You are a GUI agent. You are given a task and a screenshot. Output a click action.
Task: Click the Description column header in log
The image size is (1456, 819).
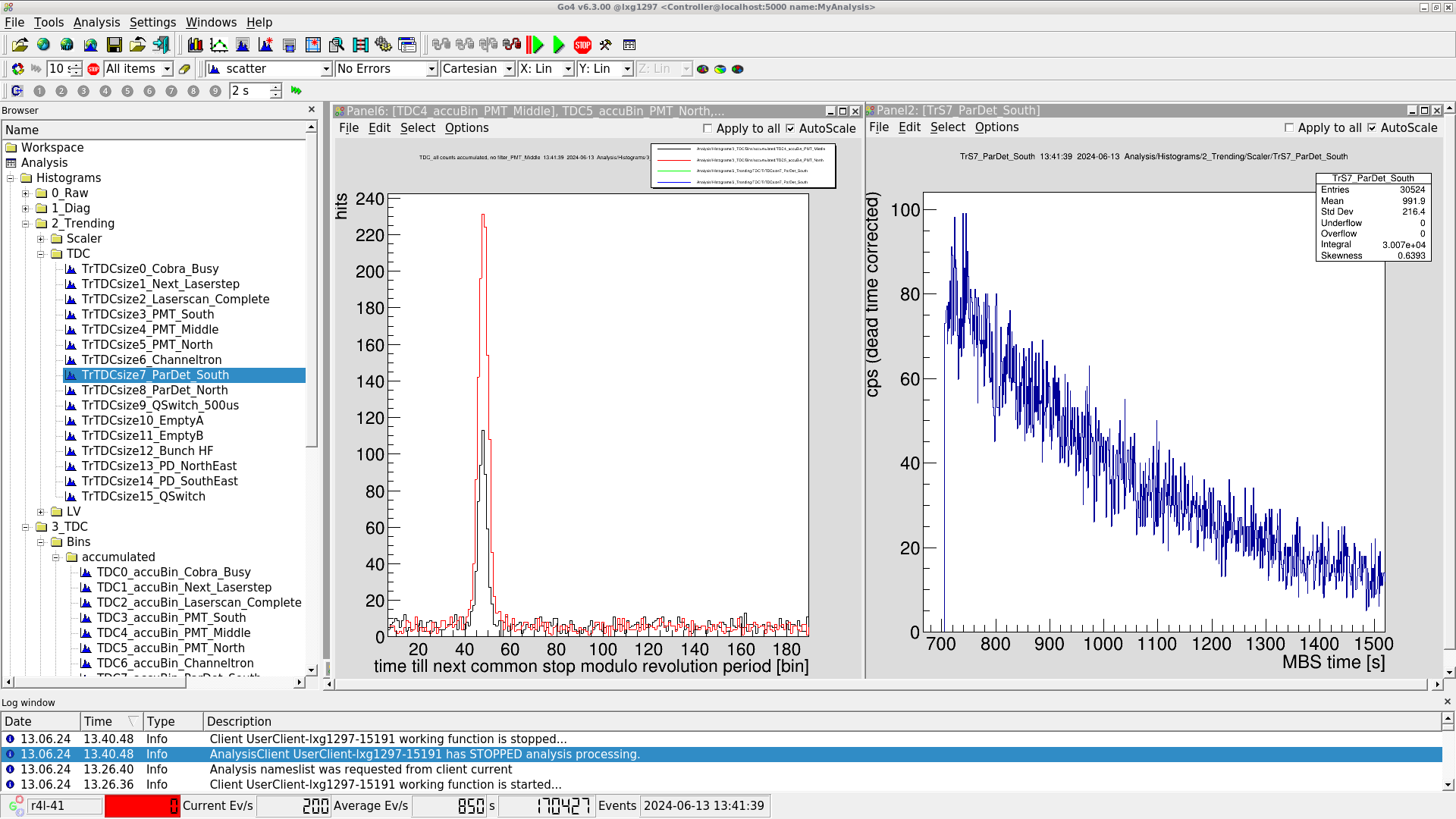click(822, 721)
